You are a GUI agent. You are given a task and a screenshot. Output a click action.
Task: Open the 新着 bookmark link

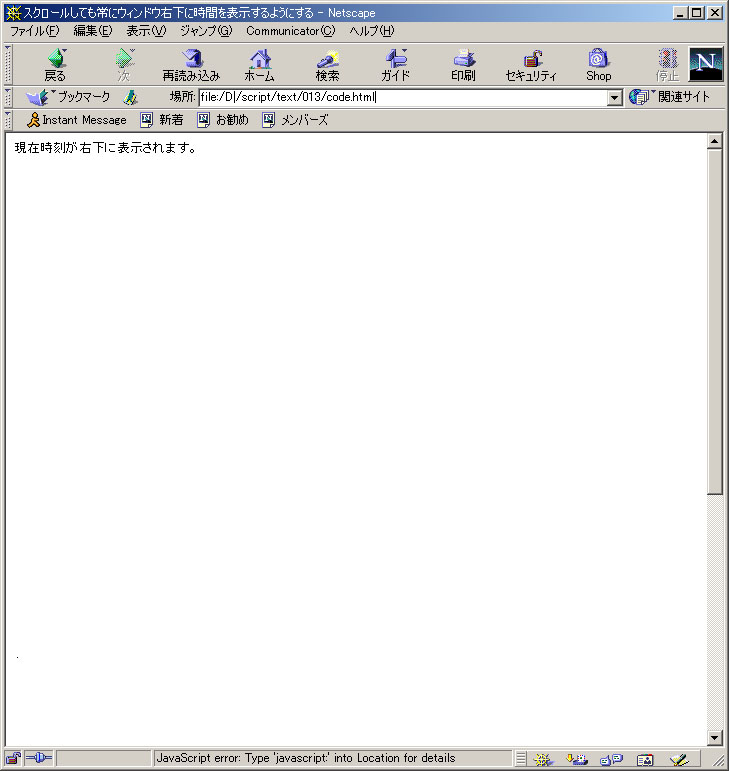coord(162,120)
